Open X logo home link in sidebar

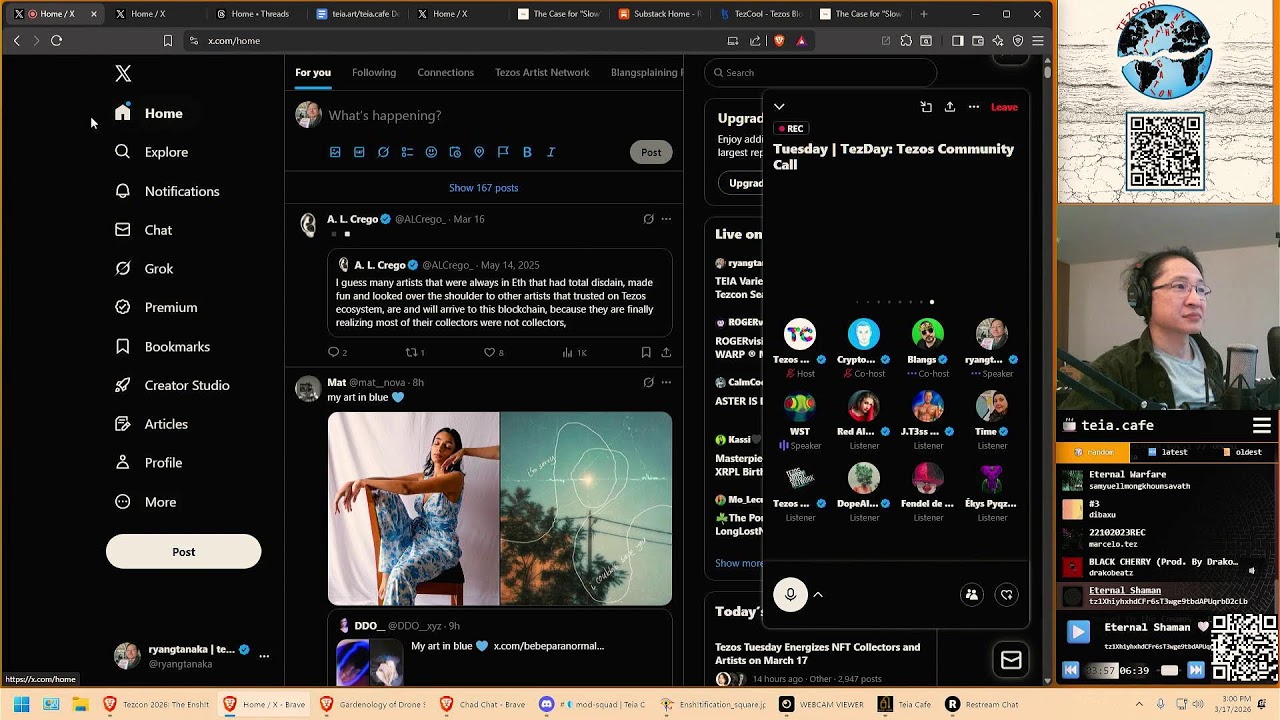point(123,73)
